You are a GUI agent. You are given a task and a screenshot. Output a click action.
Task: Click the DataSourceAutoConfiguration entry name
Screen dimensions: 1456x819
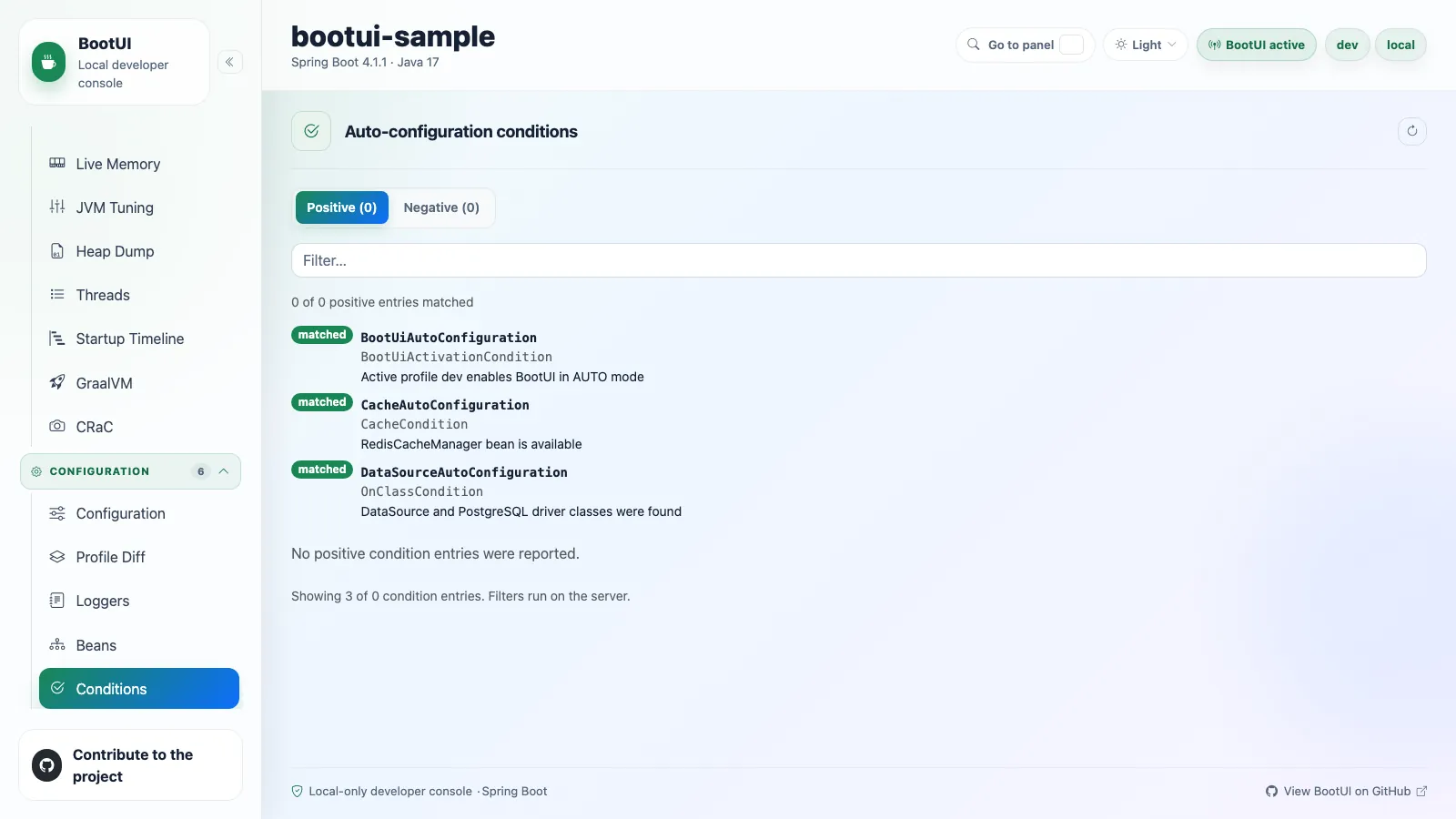[464, 472]
